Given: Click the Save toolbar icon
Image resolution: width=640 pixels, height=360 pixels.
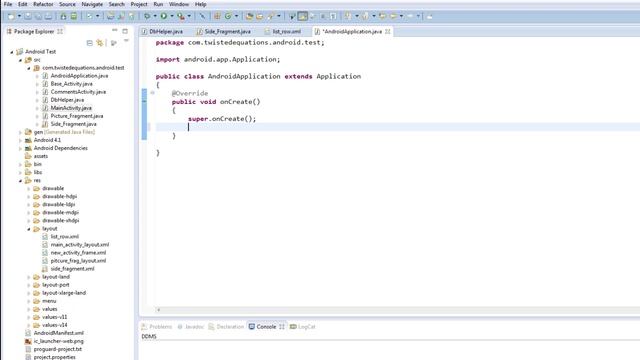Looking at the screenshot, I should coord(28,16).
